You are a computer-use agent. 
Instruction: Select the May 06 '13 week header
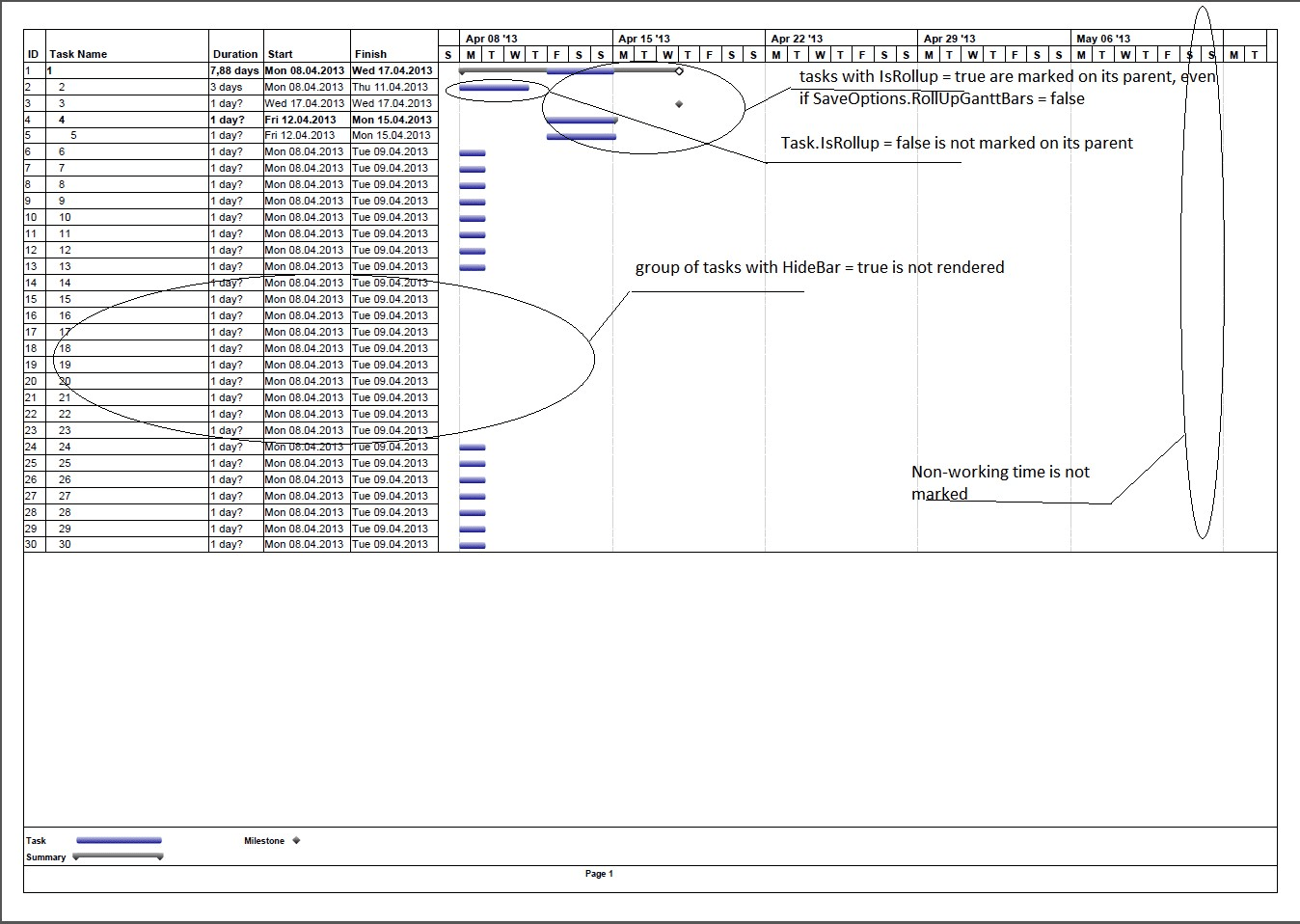point(1102,39)
